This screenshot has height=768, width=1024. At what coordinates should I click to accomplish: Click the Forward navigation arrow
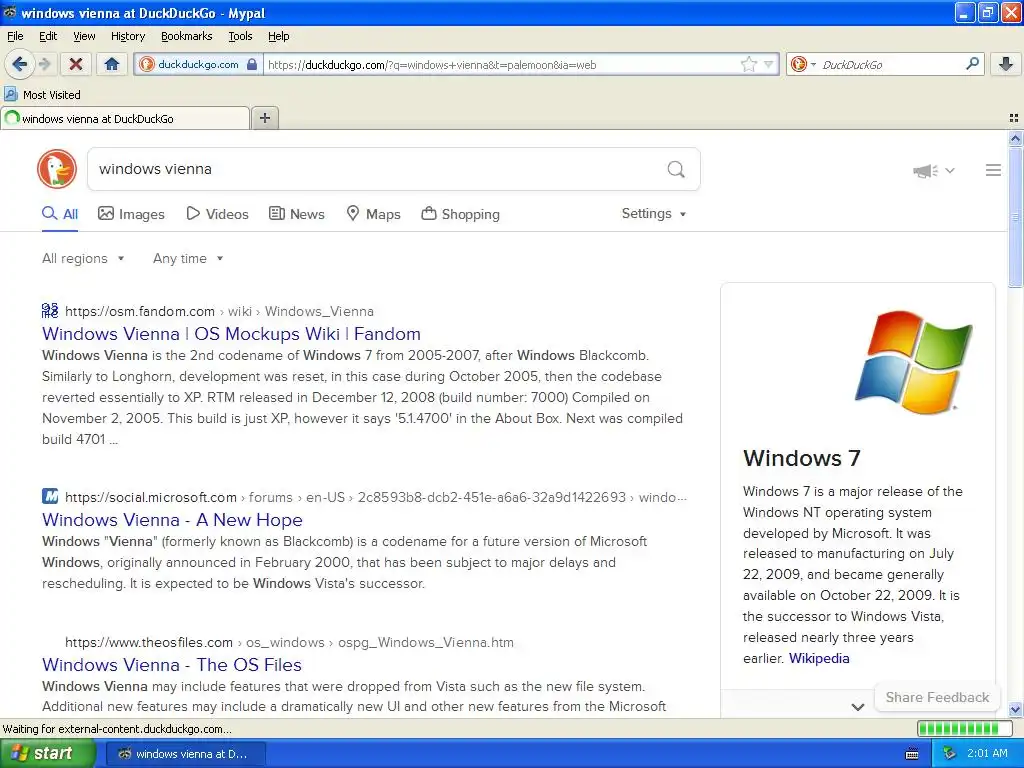tap(45, 64)
